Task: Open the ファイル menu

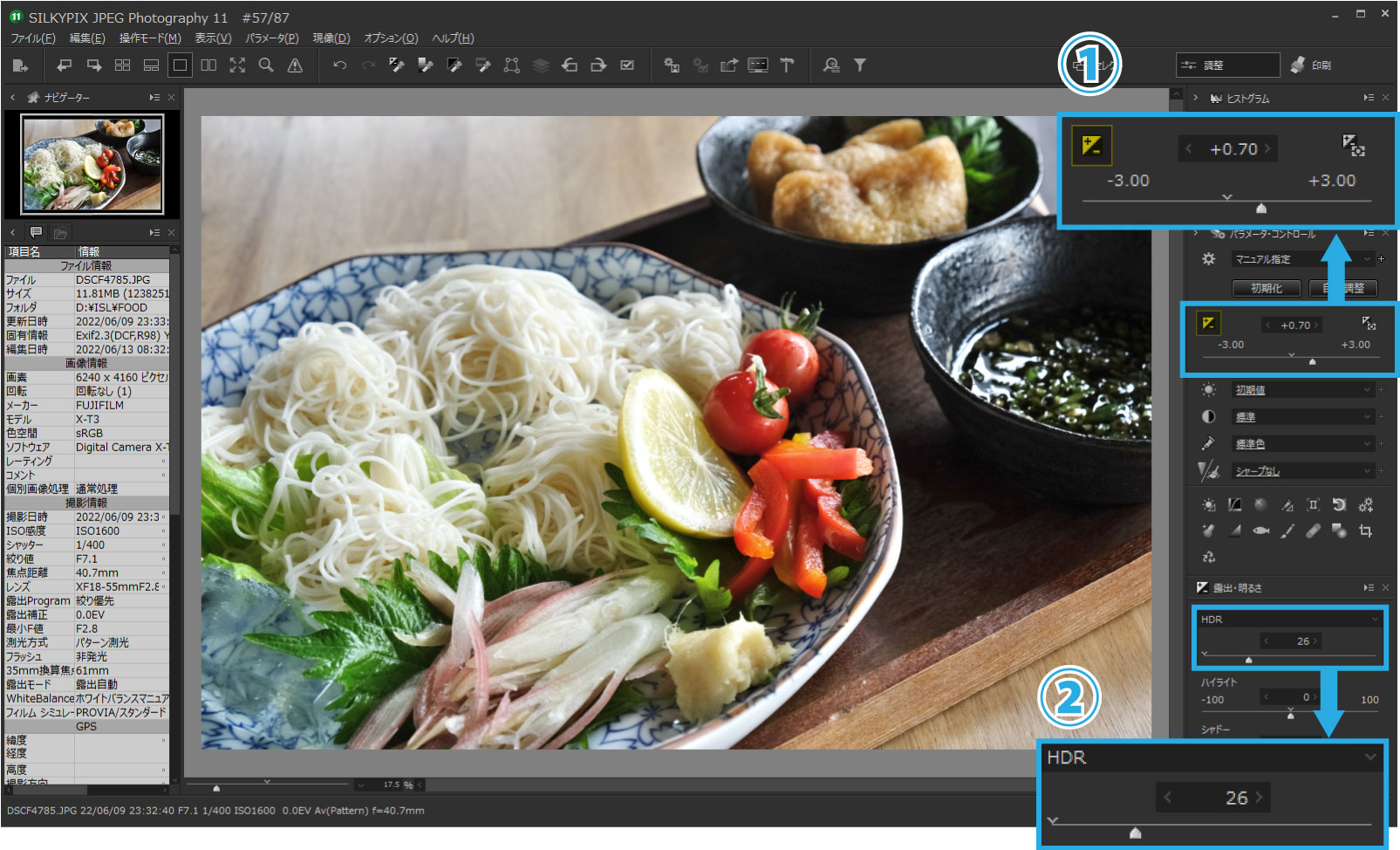Action: pos(33,38)
